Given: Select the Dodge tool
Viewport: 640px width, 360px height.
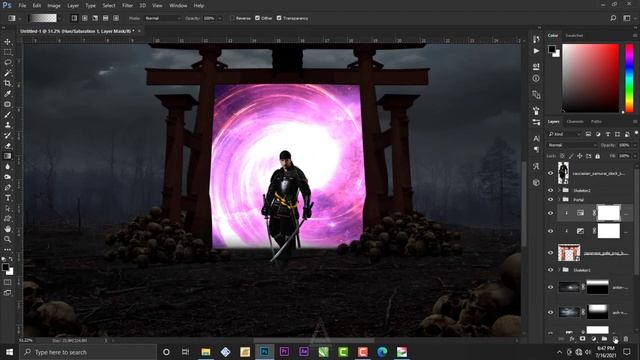Looking at the screenshot, I should pyautogui.click(x=7, y=177).
